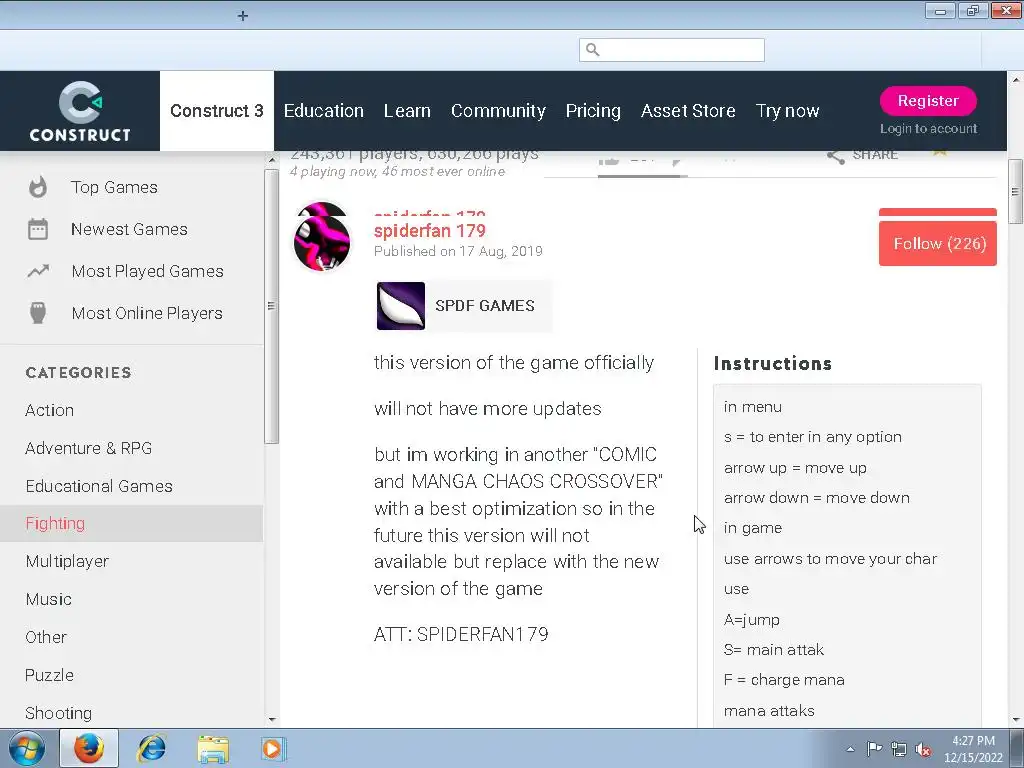Select the Puzzle category
Viewport: 1024px width, 768px height.
click(50, 675)
